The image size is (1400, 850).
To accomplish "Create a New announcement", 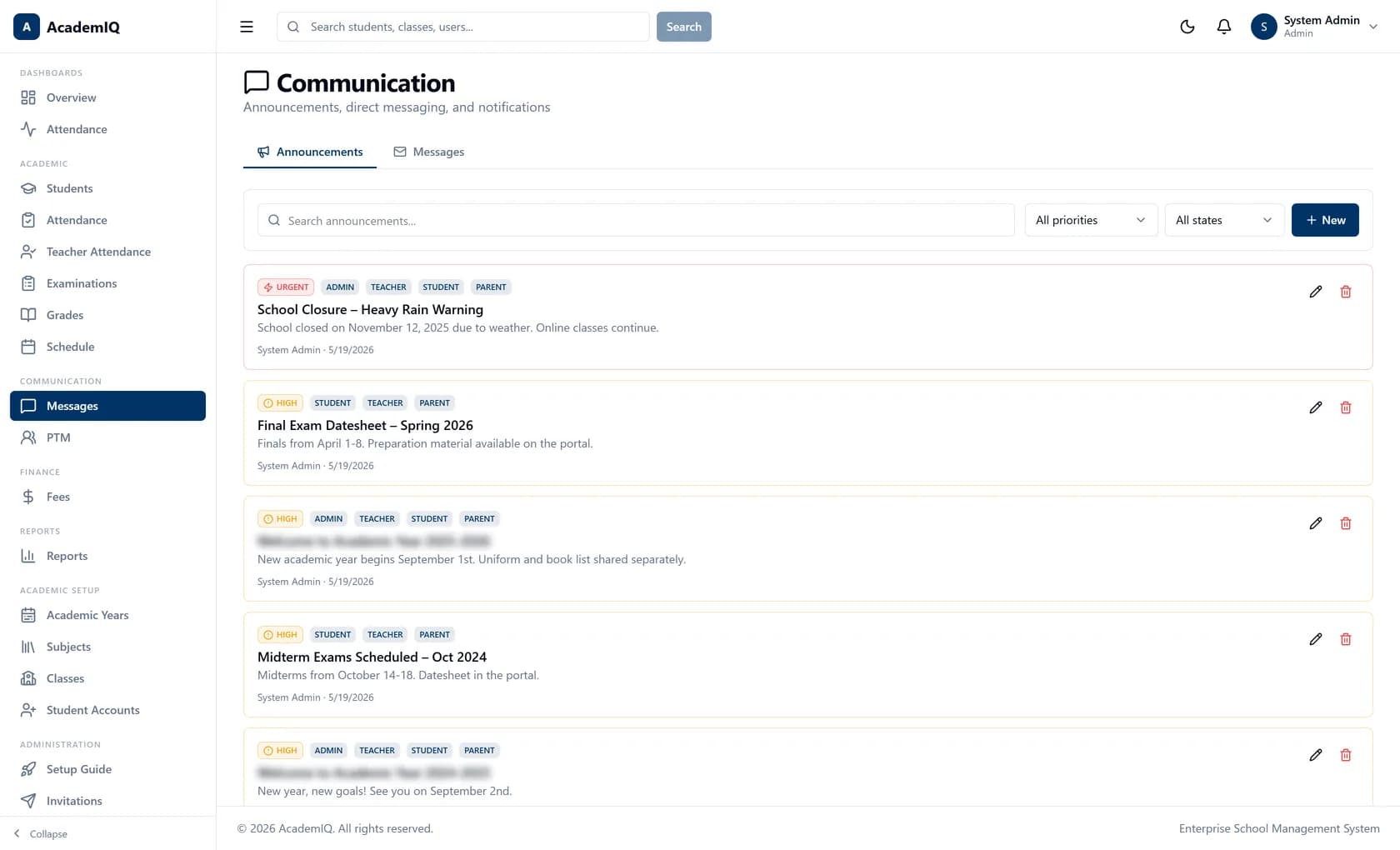I will click(1325, 220).
